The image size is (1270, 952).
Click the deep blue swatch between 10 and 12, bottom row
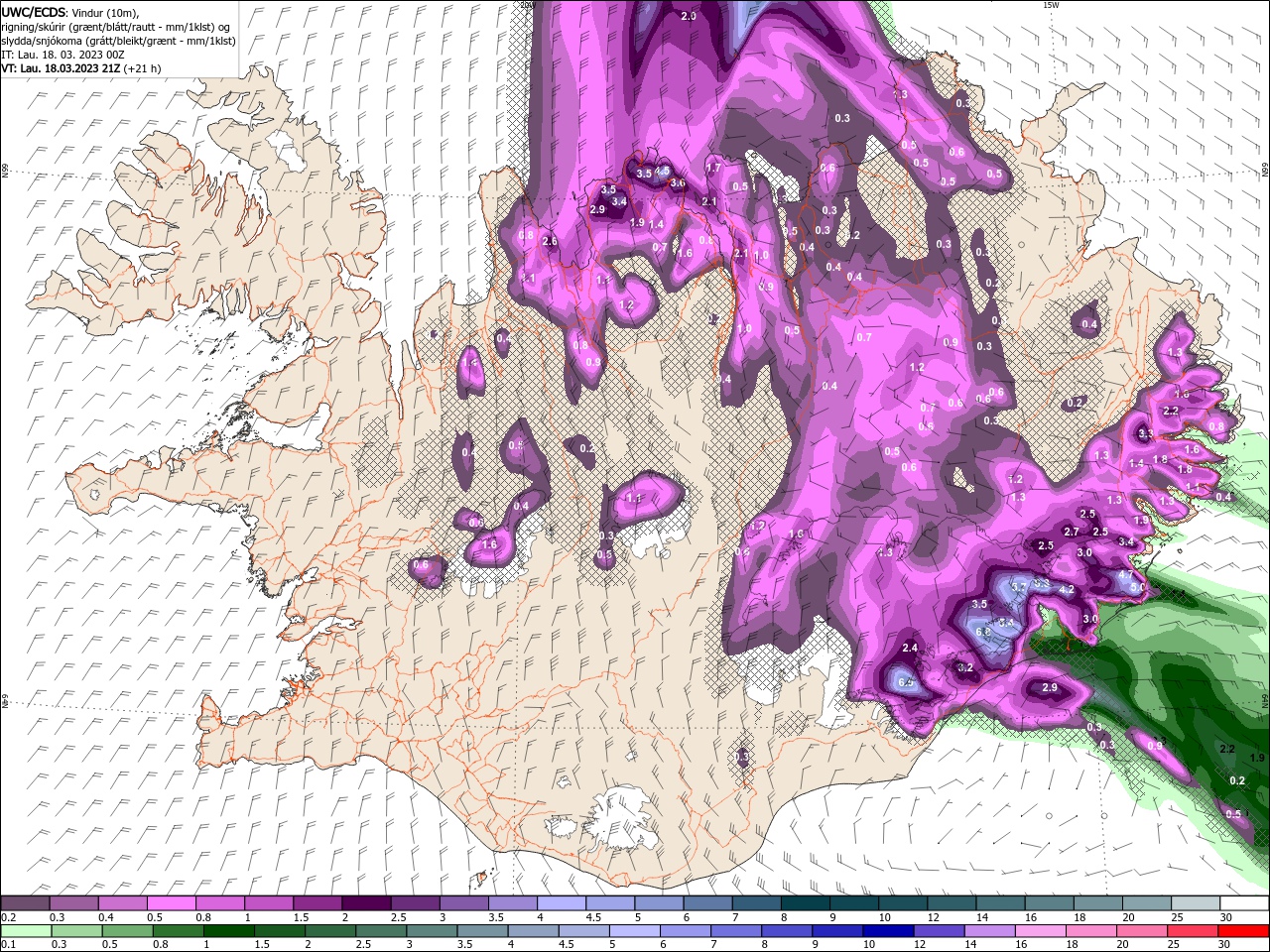point(888,931)
